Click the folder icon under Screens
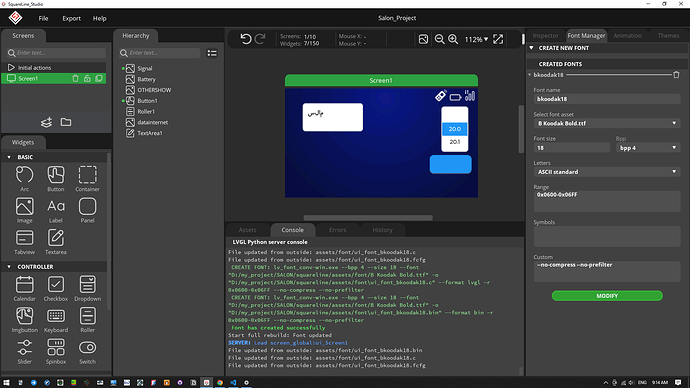This screenshot has height=388, width=690. (x=66, y=122)
